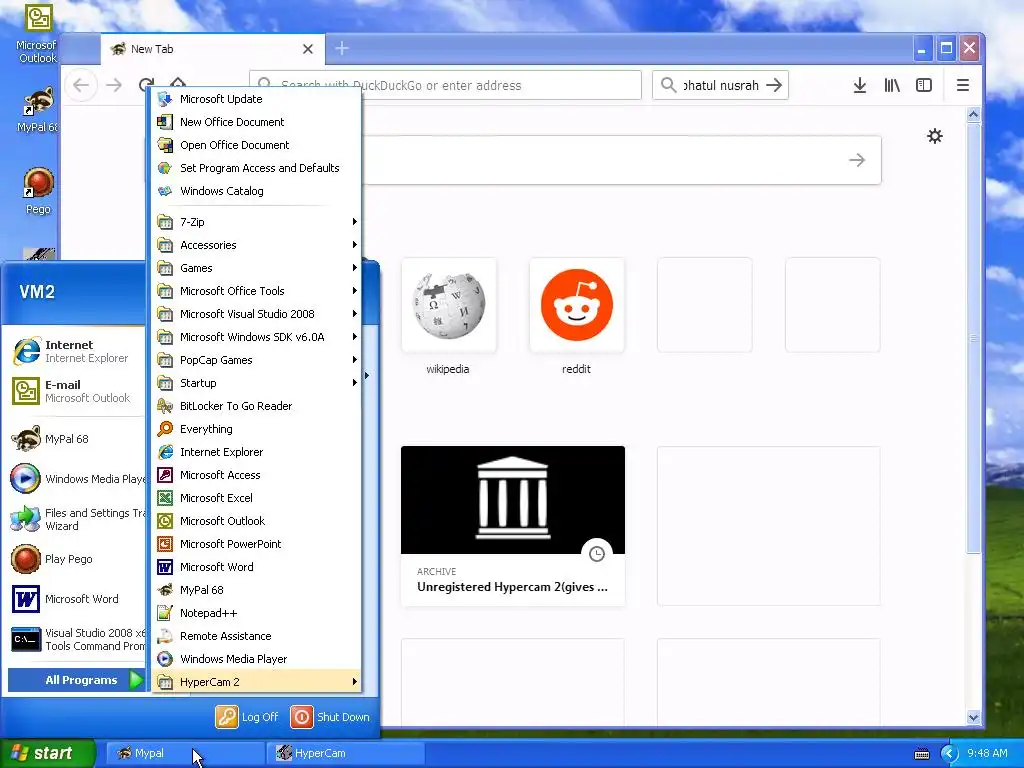Viewport: 1024px width, 768px height.
Task: Click pinned Internet Explorer in Start menu
Action: 76,351
